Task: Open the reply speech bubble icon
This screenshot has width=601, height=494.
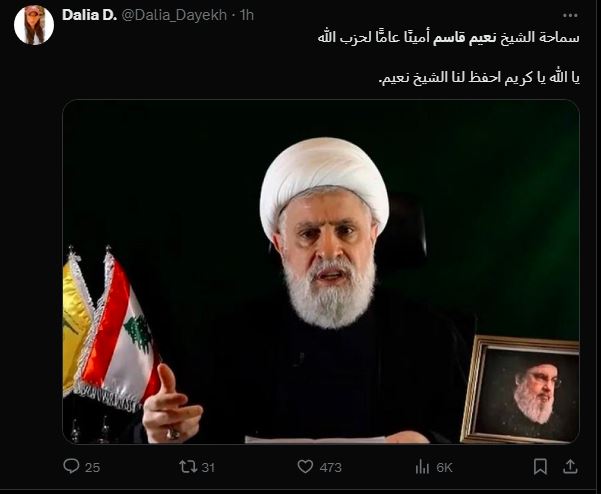Action: (71, 466)
